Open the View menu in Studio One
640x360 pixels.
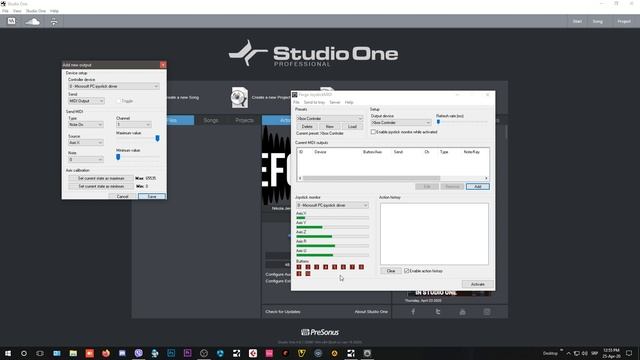pos(17,11)
